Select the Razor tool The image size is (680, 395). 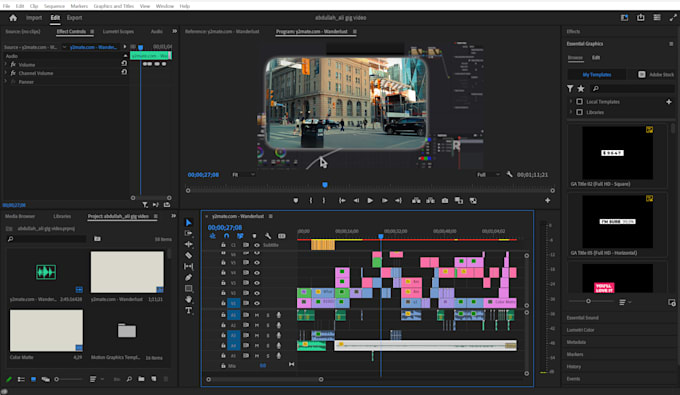click(189, 255)
